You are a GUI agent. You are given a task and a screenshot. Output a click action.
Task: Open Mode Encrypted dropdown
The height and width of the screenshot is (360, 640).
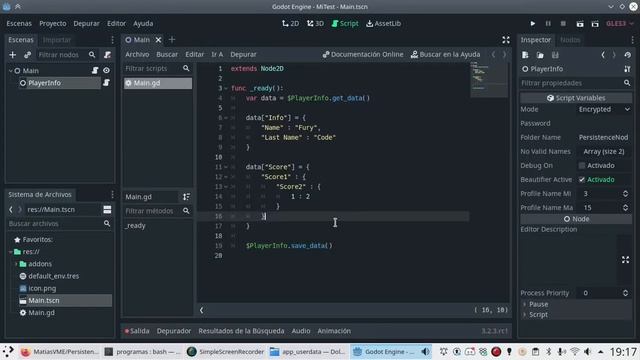click(604, 109)
